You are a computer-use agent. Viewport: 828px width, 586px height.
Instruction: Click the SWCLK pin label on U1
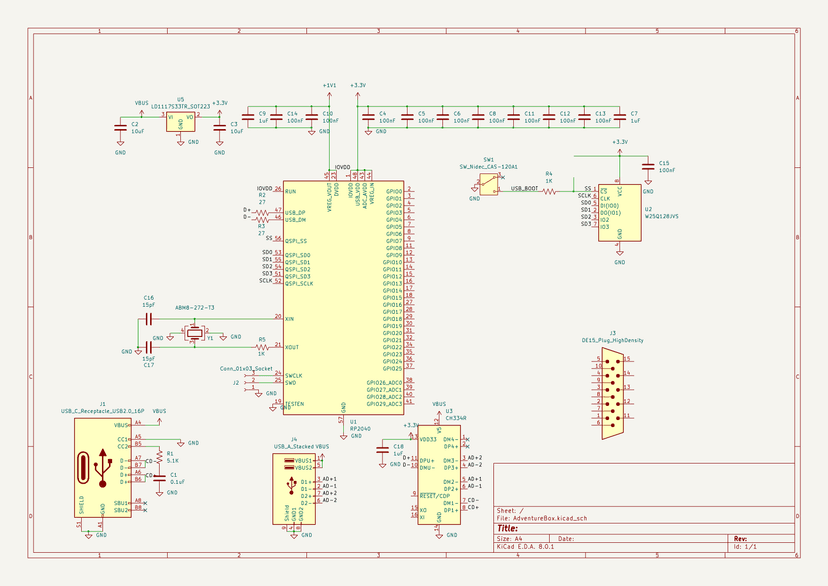294,376
